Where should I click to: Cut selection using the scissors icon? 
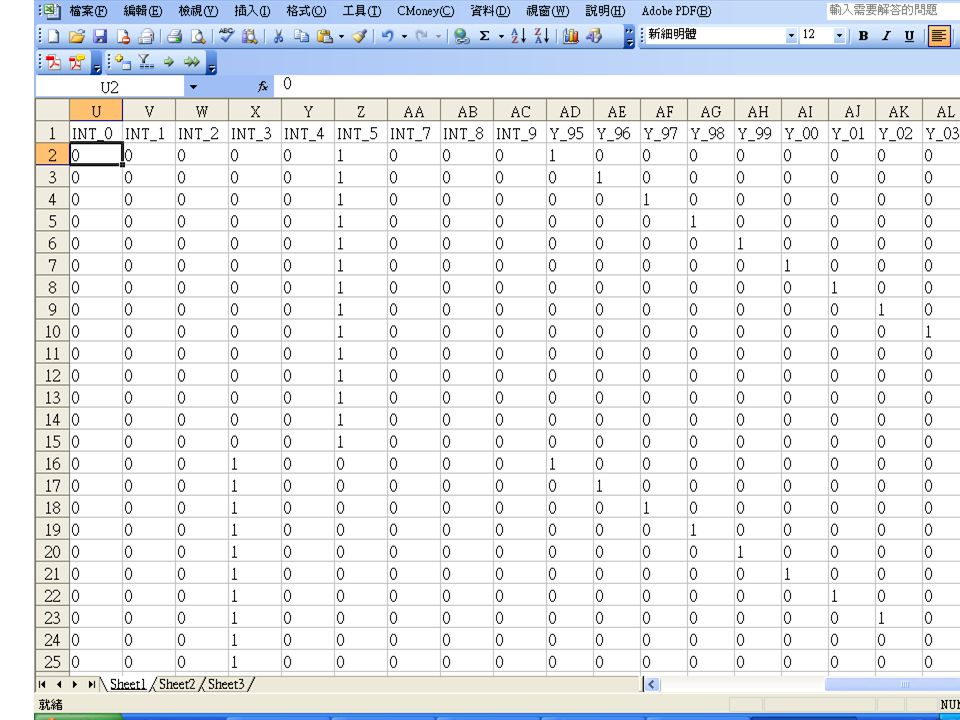[x=279, y=37]
